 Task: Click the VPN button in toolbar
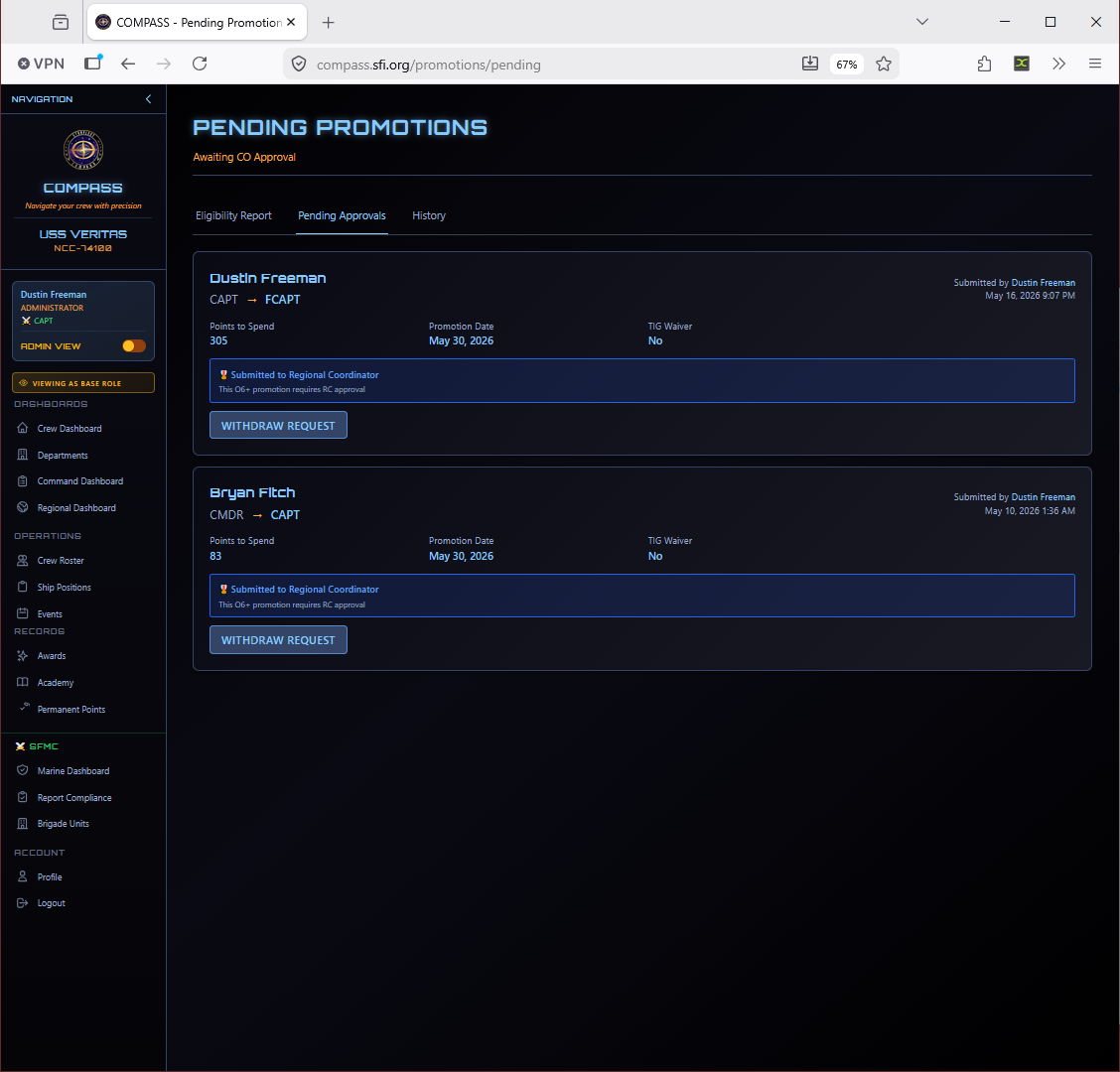[41, 64]
